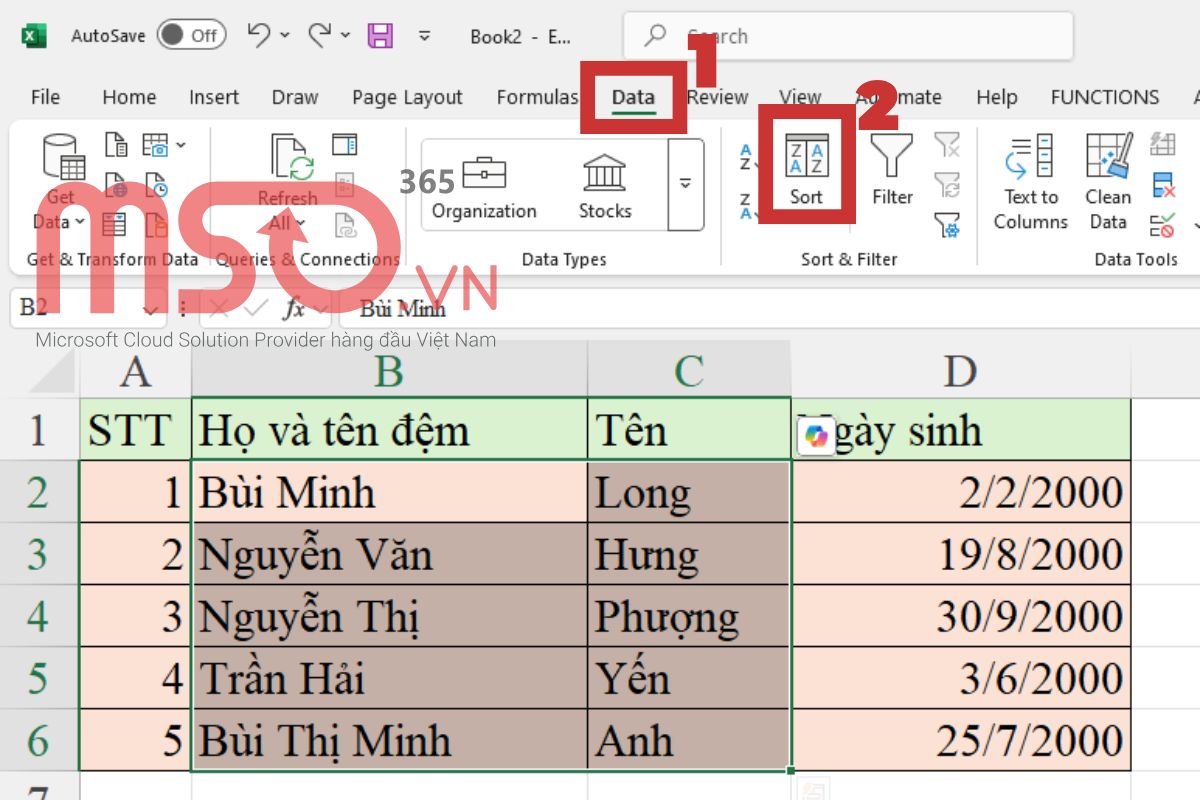Import data From Text/CSV icon
Viewport: 1200px width, 800px height.
pos(117,146)
